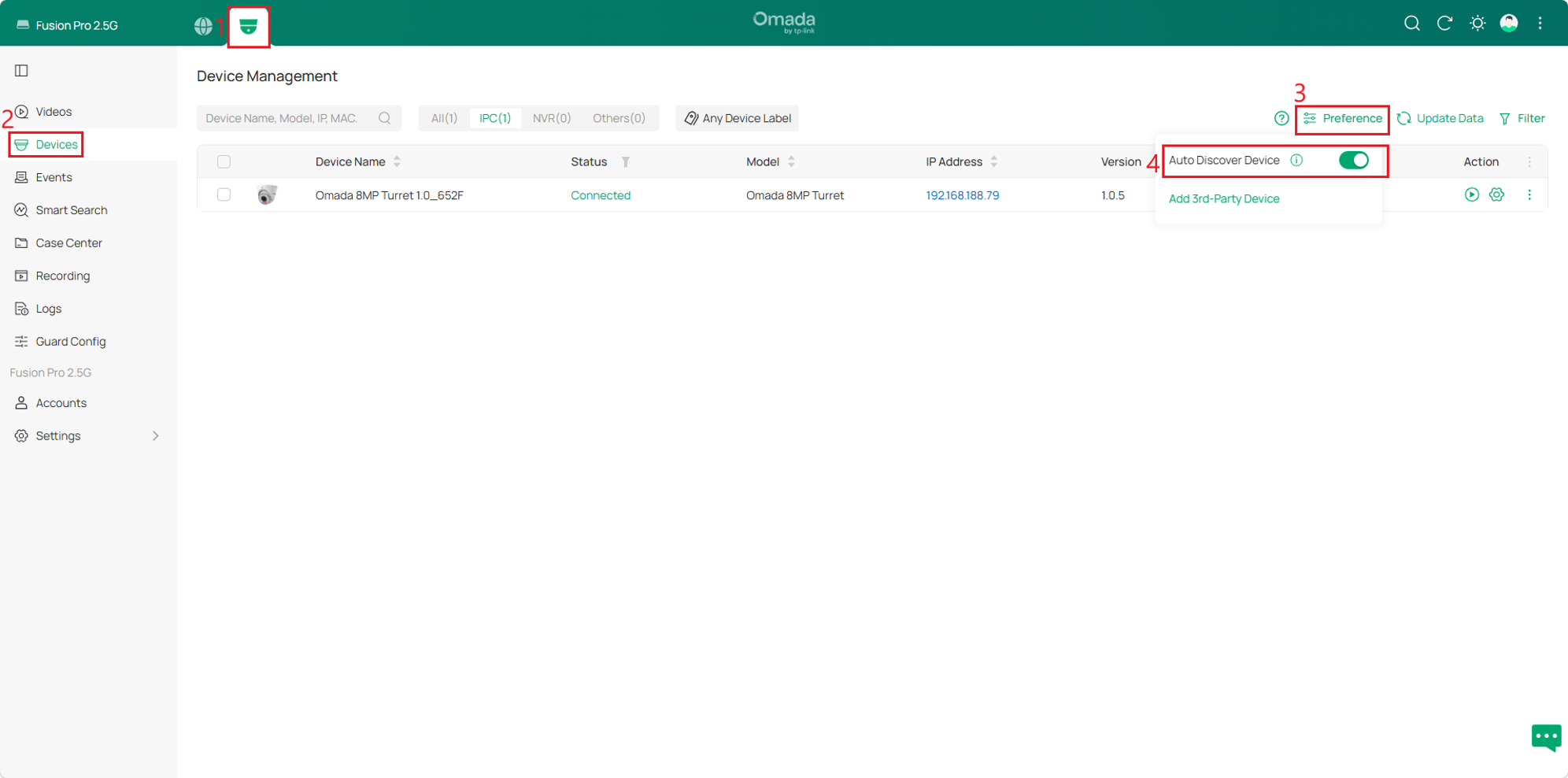Switch to the IPC(1) tab
The width and height of the screenshot is (1568, 778).
point(495,118)
